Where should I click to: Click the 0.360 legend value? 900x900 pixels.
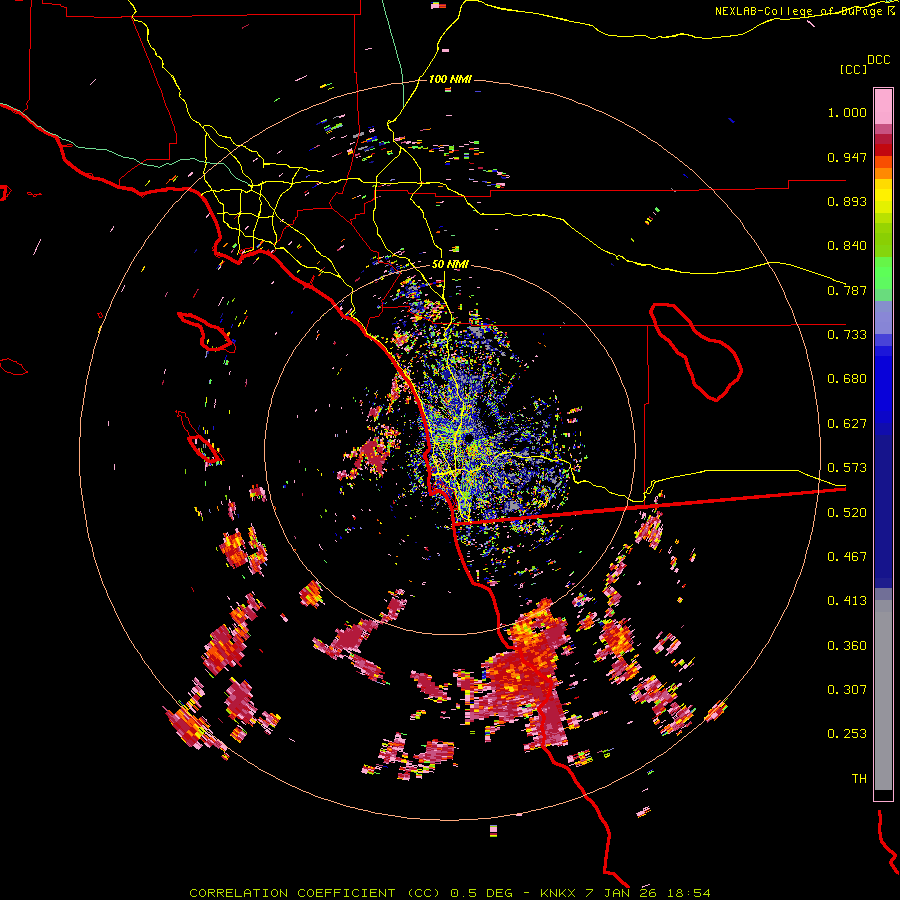(x=847, y=646)
